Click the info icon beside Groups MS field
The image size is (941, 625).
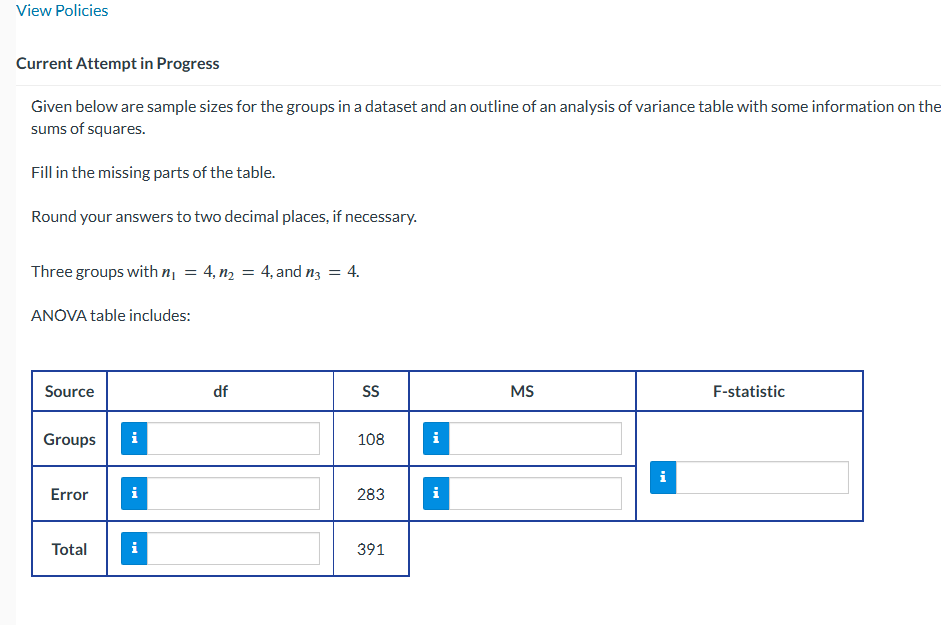click(x=435, y=438)
